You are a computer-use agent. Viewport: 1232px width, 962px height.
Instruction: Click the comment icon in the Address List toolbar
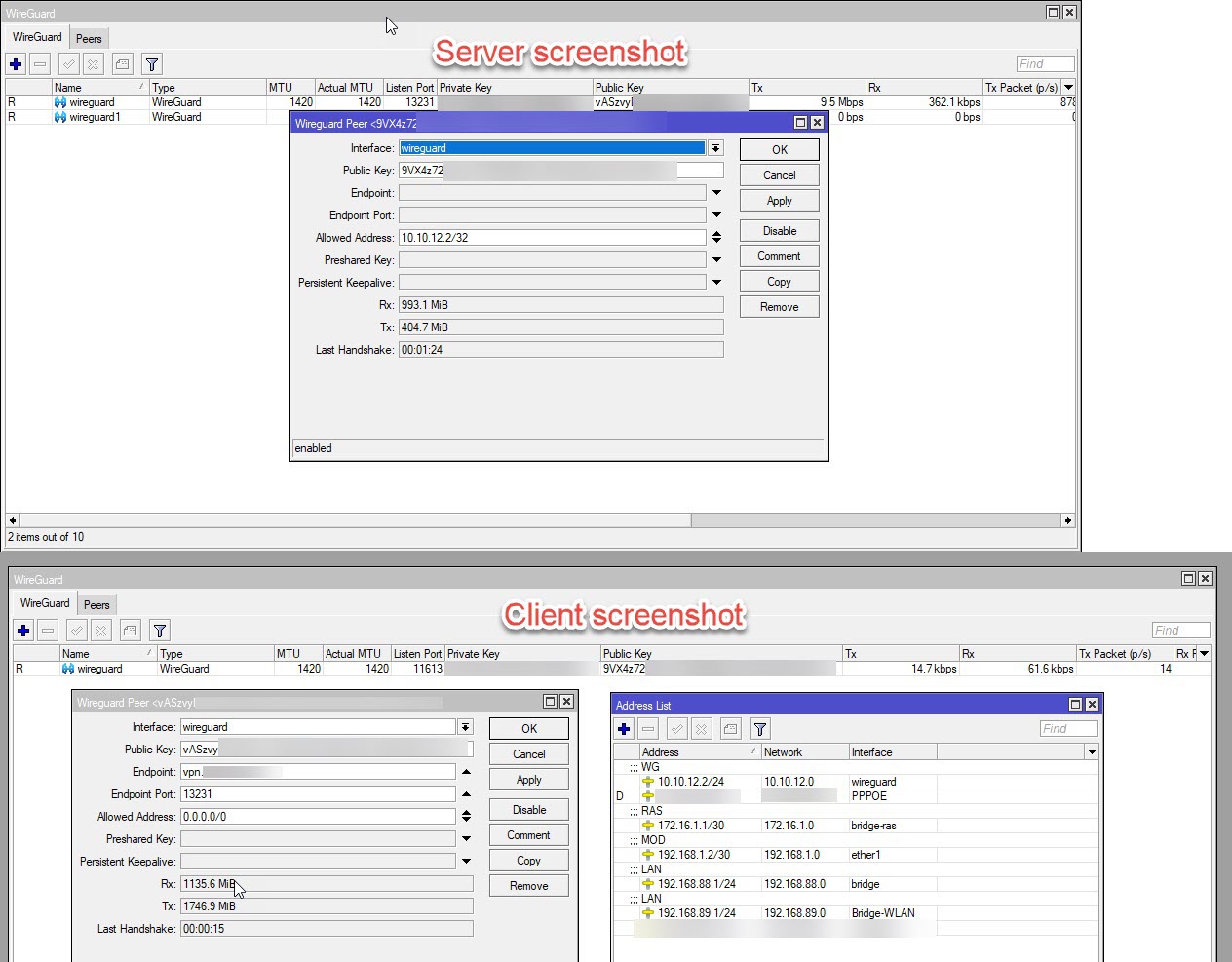pos(730,729)
